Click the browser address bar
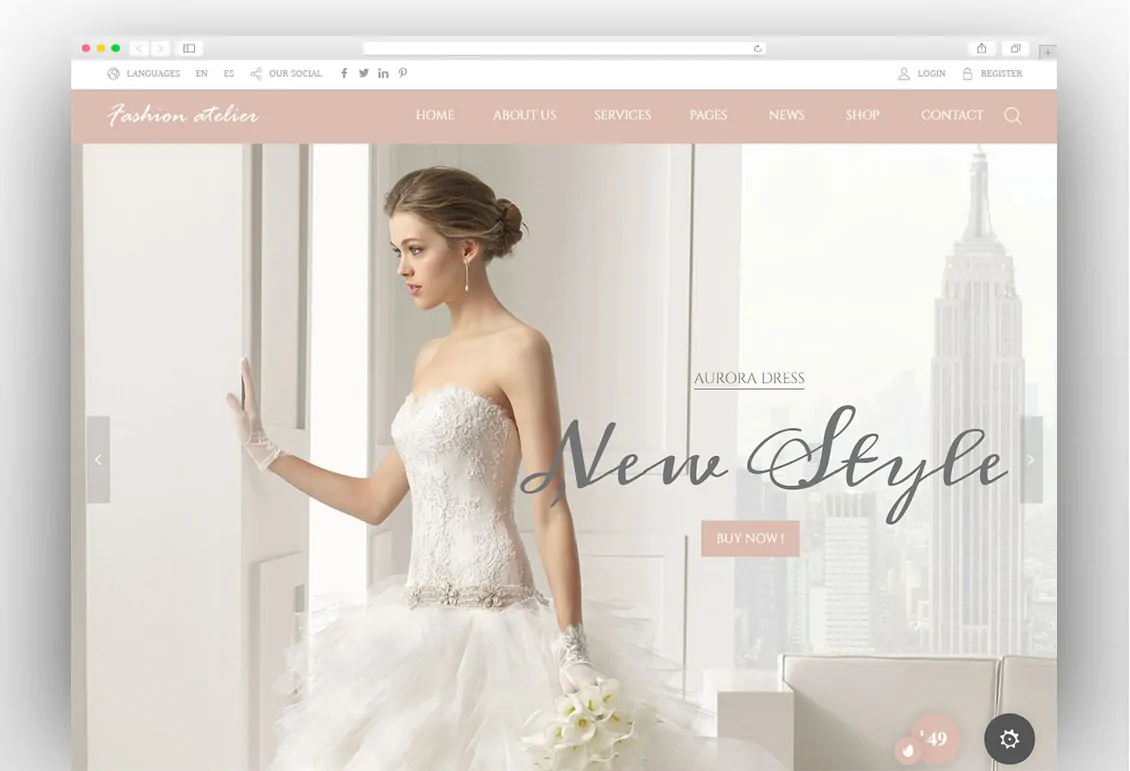Screen dimensions: 1130x771 (x=564, y=48)
